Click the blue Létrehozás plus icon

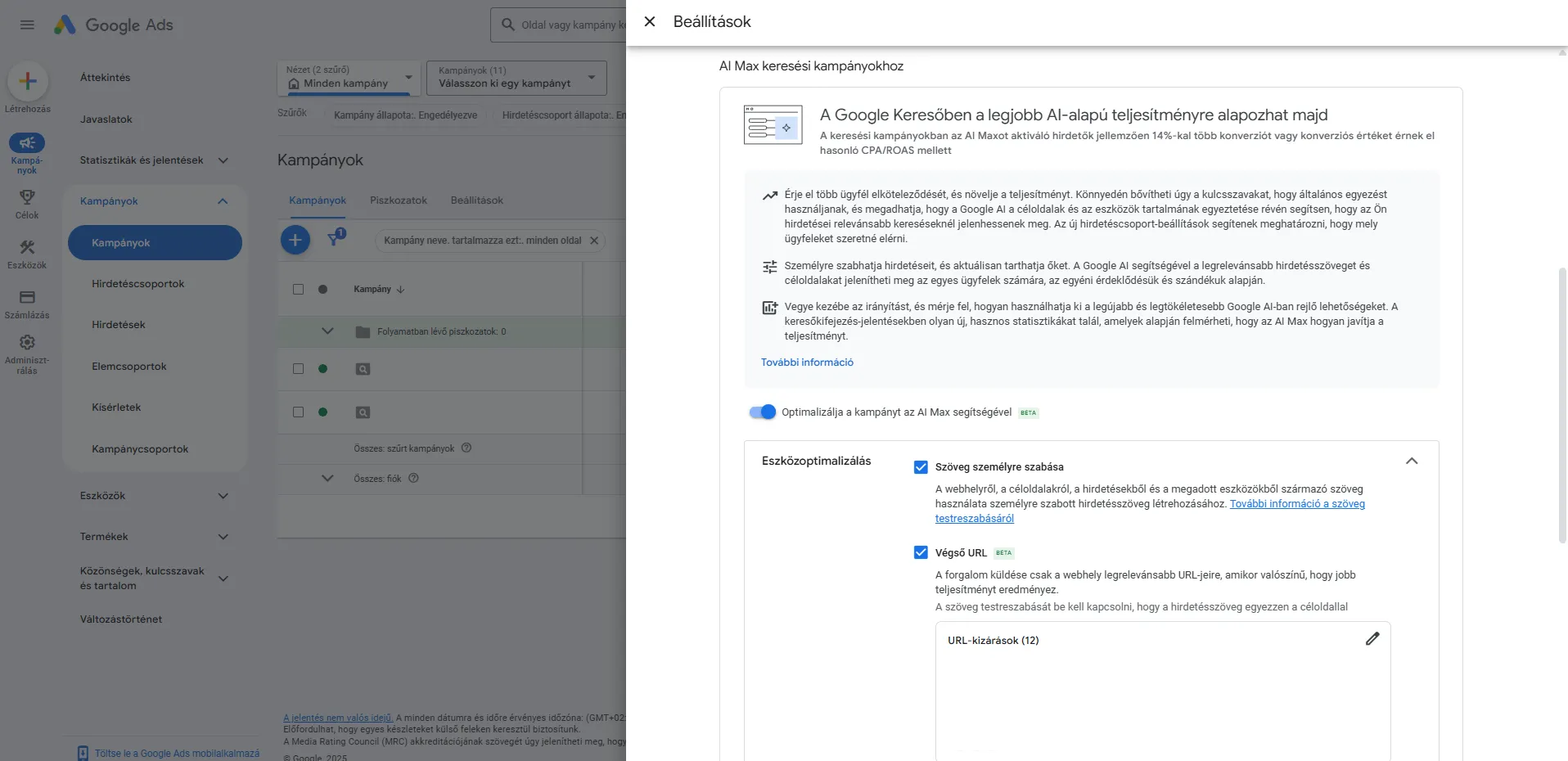[x=28, y=81]
